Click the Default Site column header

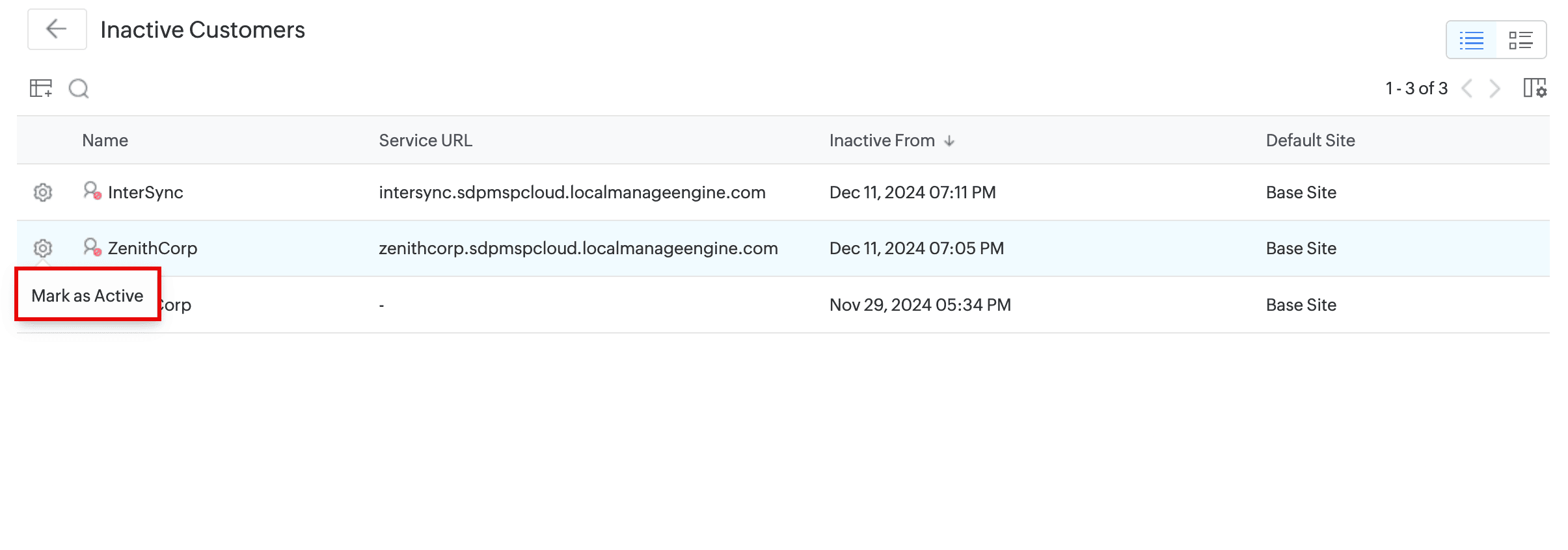coord(1310,140)
